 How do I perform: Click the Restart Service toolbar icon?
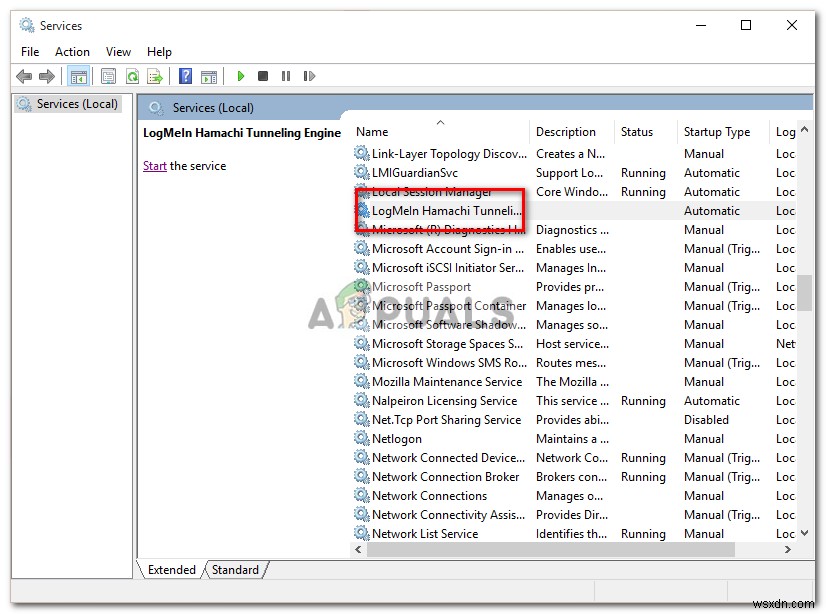(309, 76)
